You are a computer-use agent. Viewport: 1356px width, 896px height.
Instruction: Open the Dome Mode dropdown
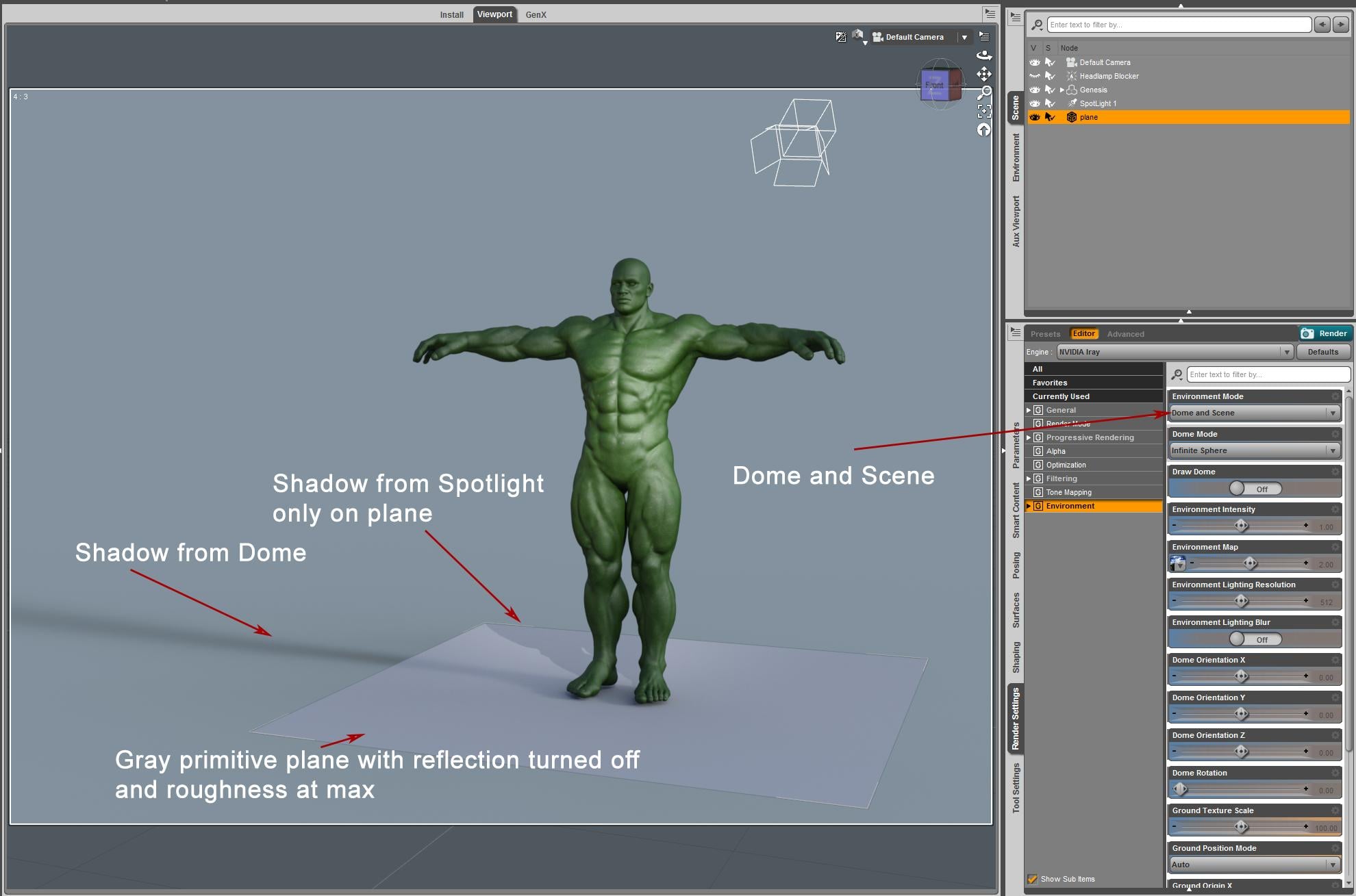pos(1255,450)
